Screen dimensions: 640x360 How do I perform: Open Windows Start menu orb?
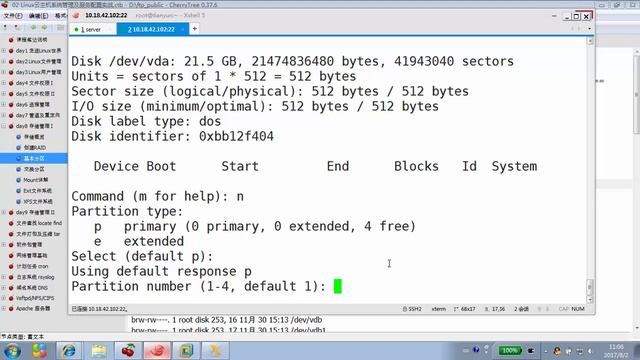tap(12, 351)
